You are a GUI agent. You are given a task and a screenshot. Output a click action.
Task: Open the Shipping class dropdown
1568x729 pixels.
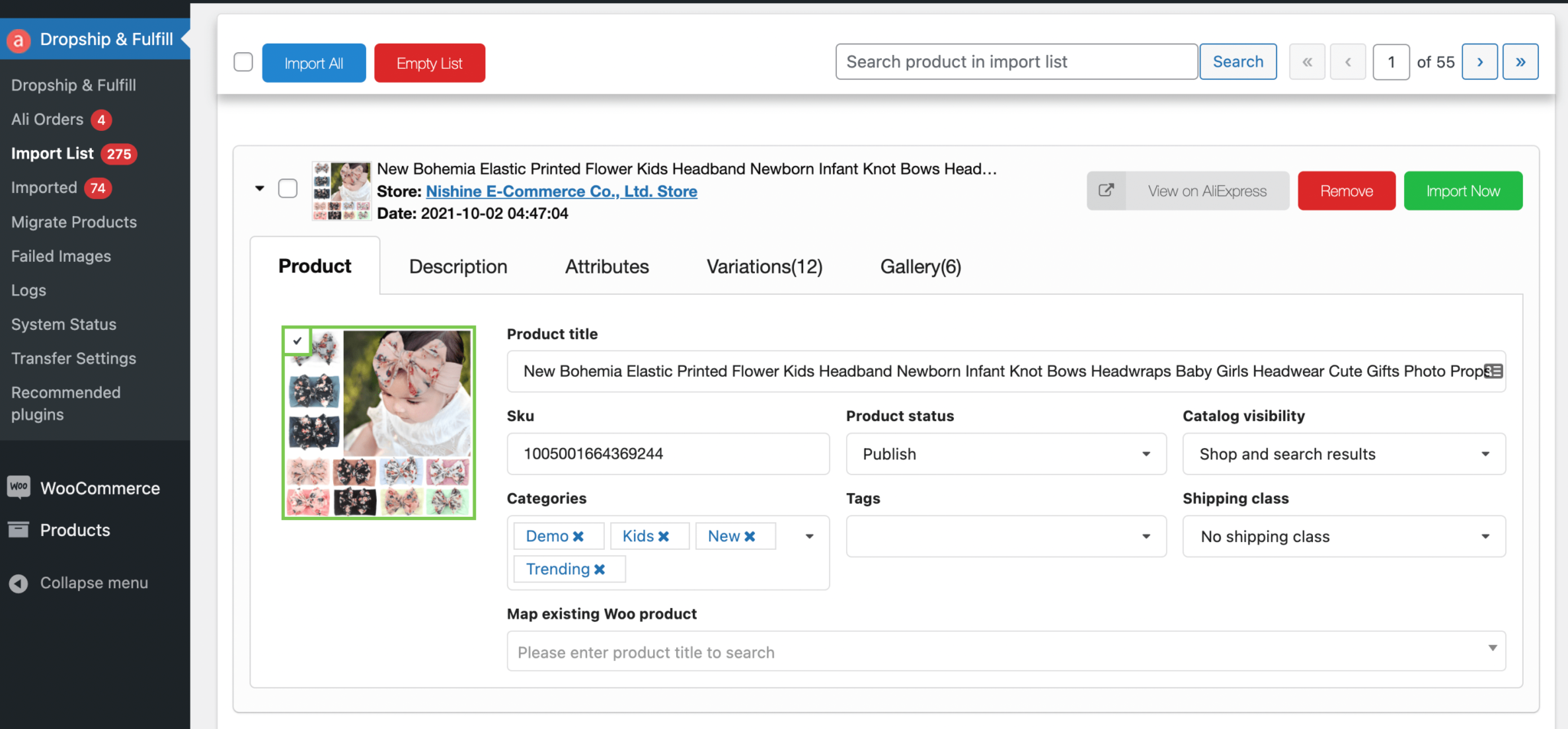click(x=1344, y=537)
